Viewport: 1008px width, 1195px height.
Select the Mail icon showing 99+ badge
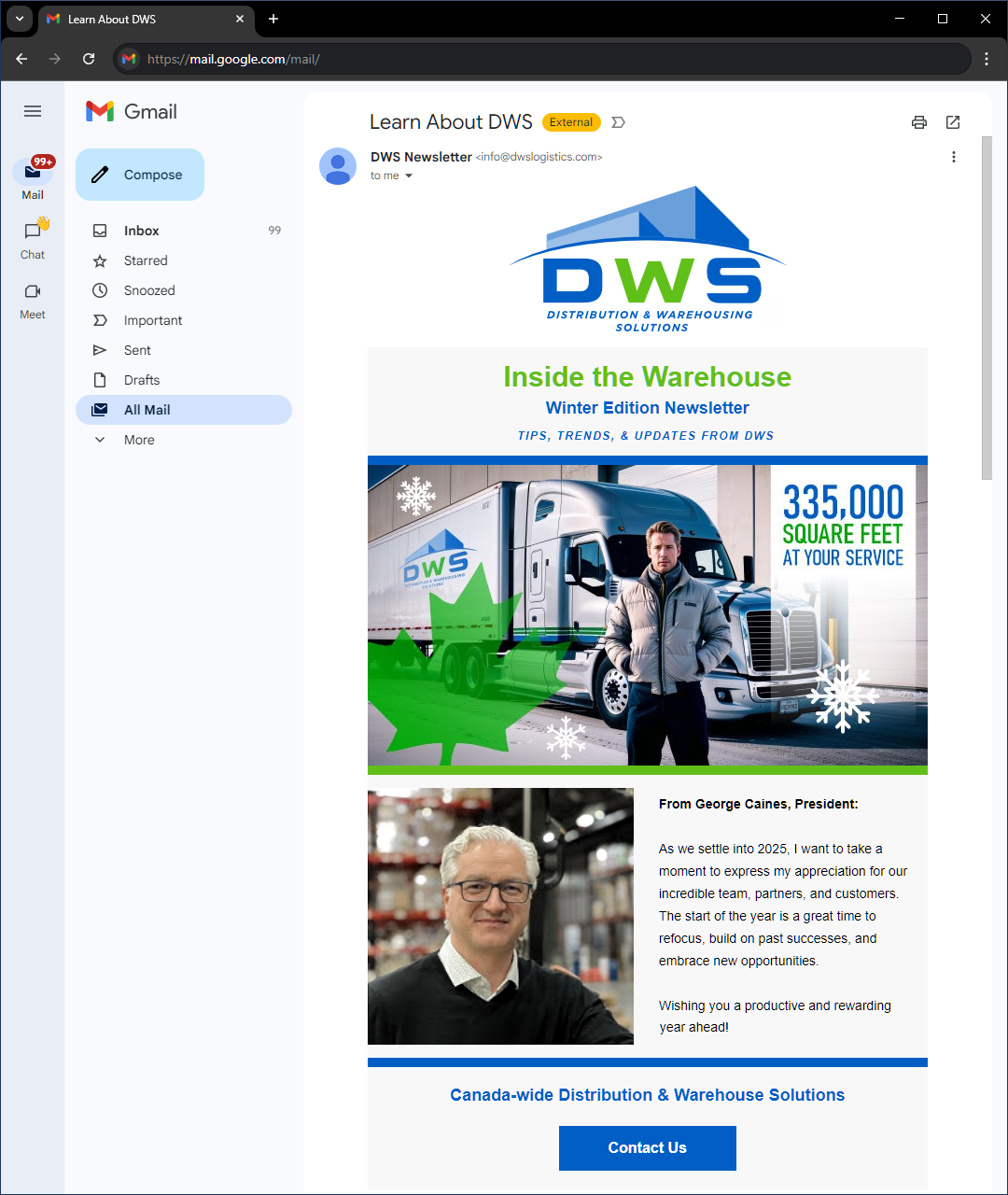33,173
